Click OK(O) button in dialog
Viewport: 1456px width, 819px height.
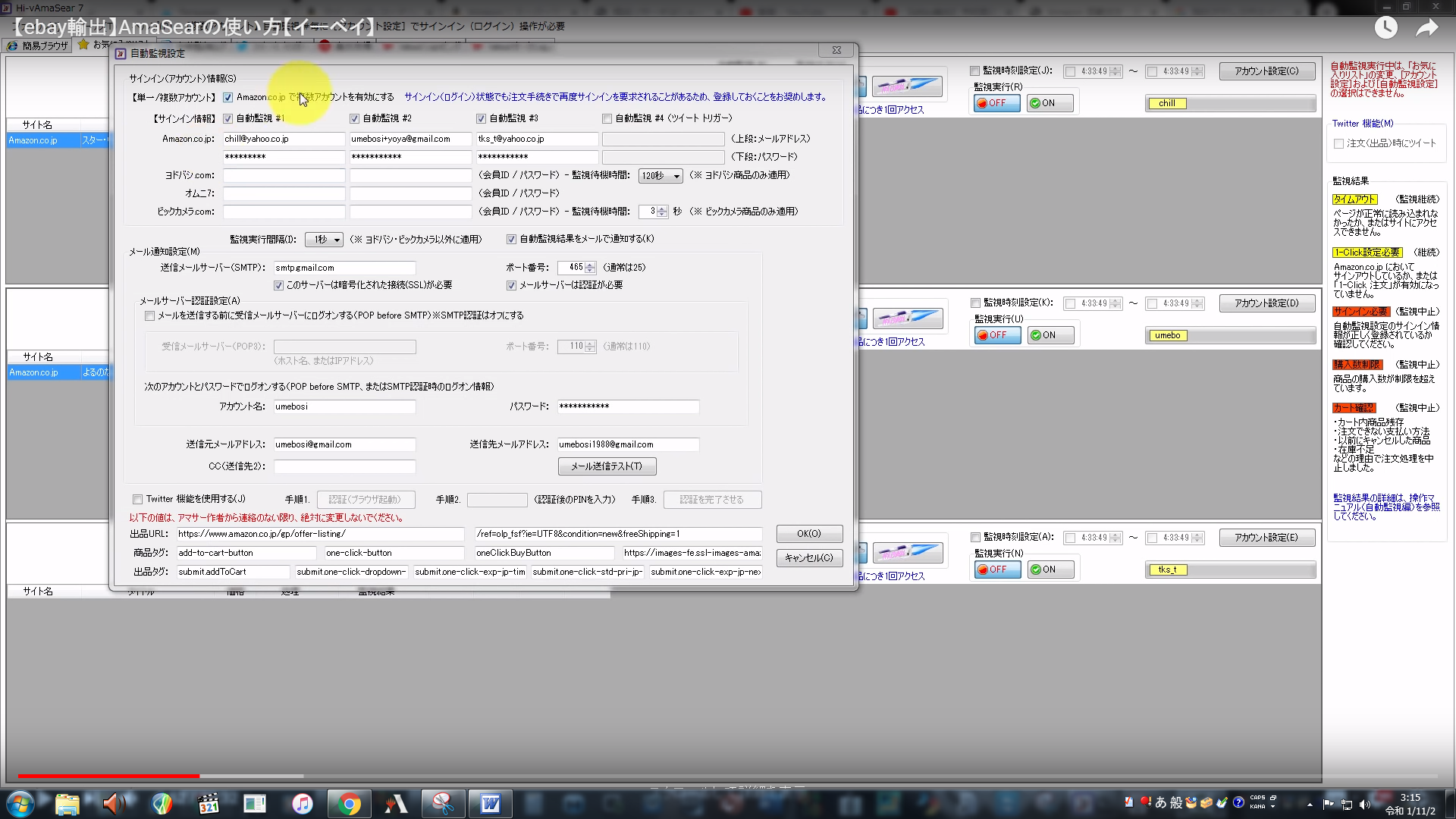[809, 534]
